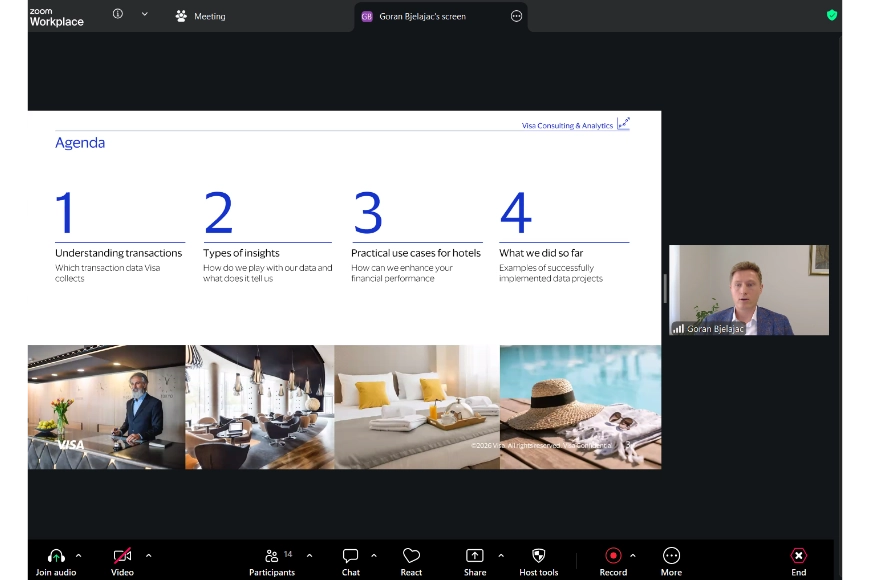Screen dimensions: 870x580
Task: Unmute audio via the headphones icon
Action: pyautogui.click(x=56, y=557)
